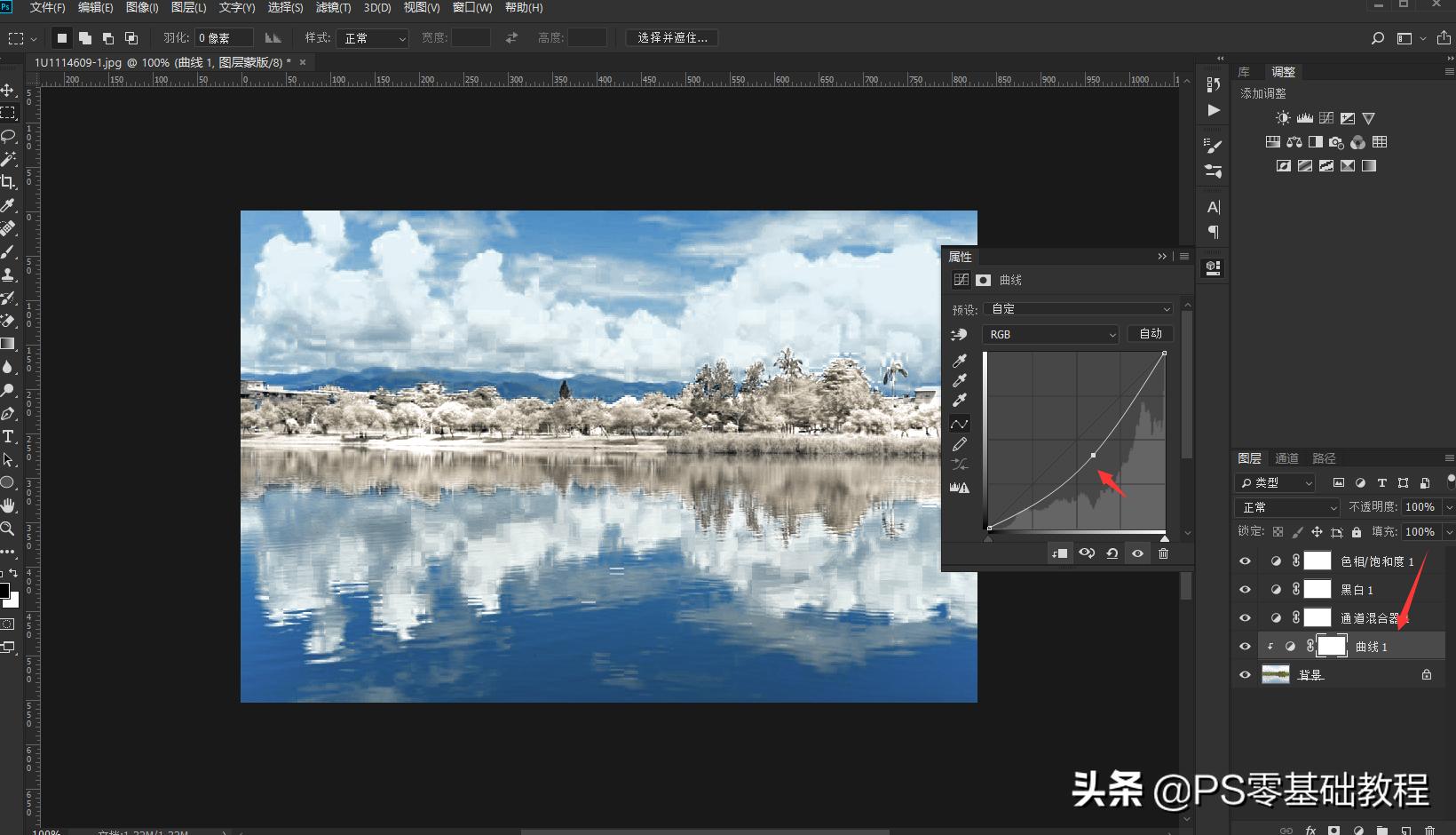Select the Type tool
The width and height of the screenshot is (1456, 835).
coord(9,437)
